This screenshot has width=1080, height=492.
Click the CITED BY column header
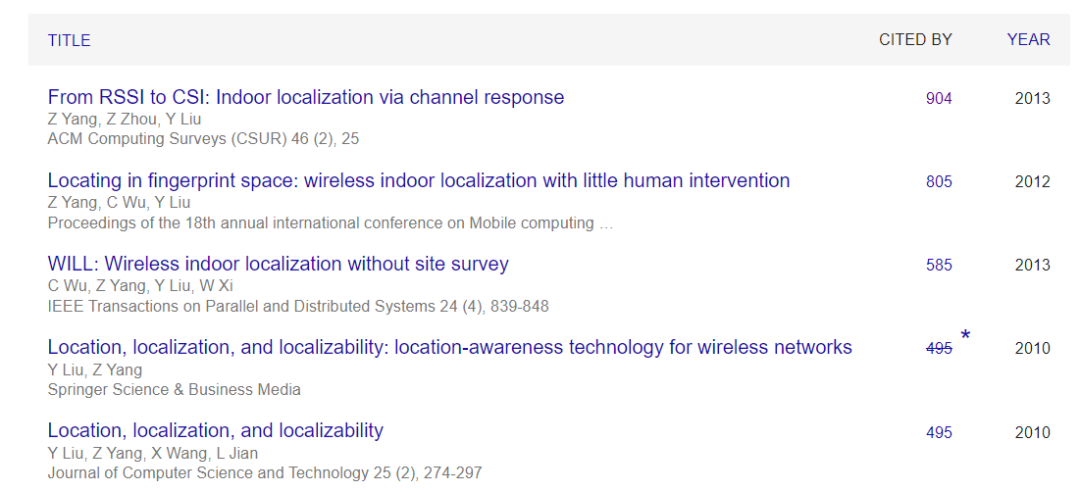coord(915,40)
